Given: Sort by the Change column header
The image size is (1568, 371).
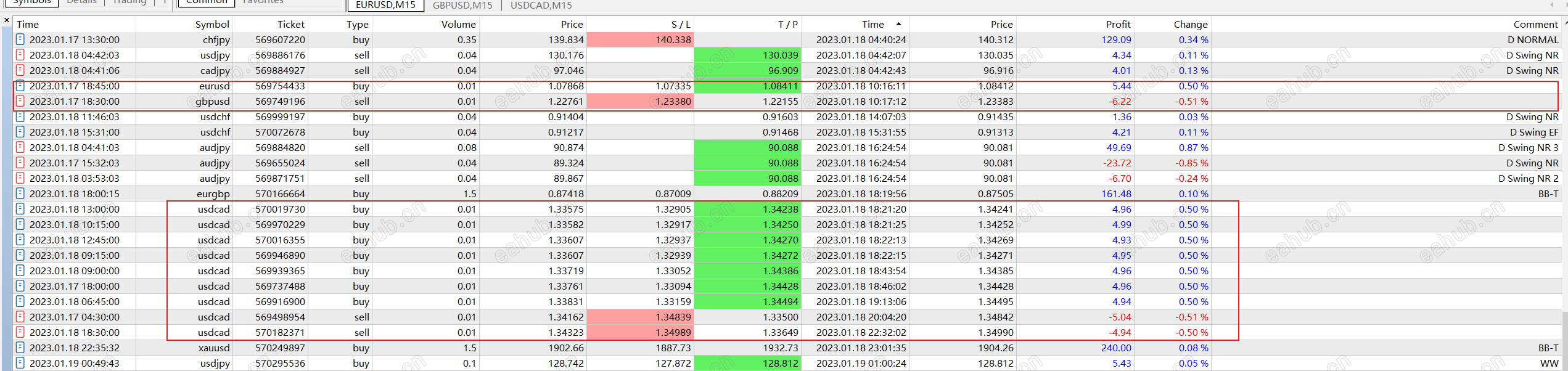Looking at the screenshot, I should 1173,24.
